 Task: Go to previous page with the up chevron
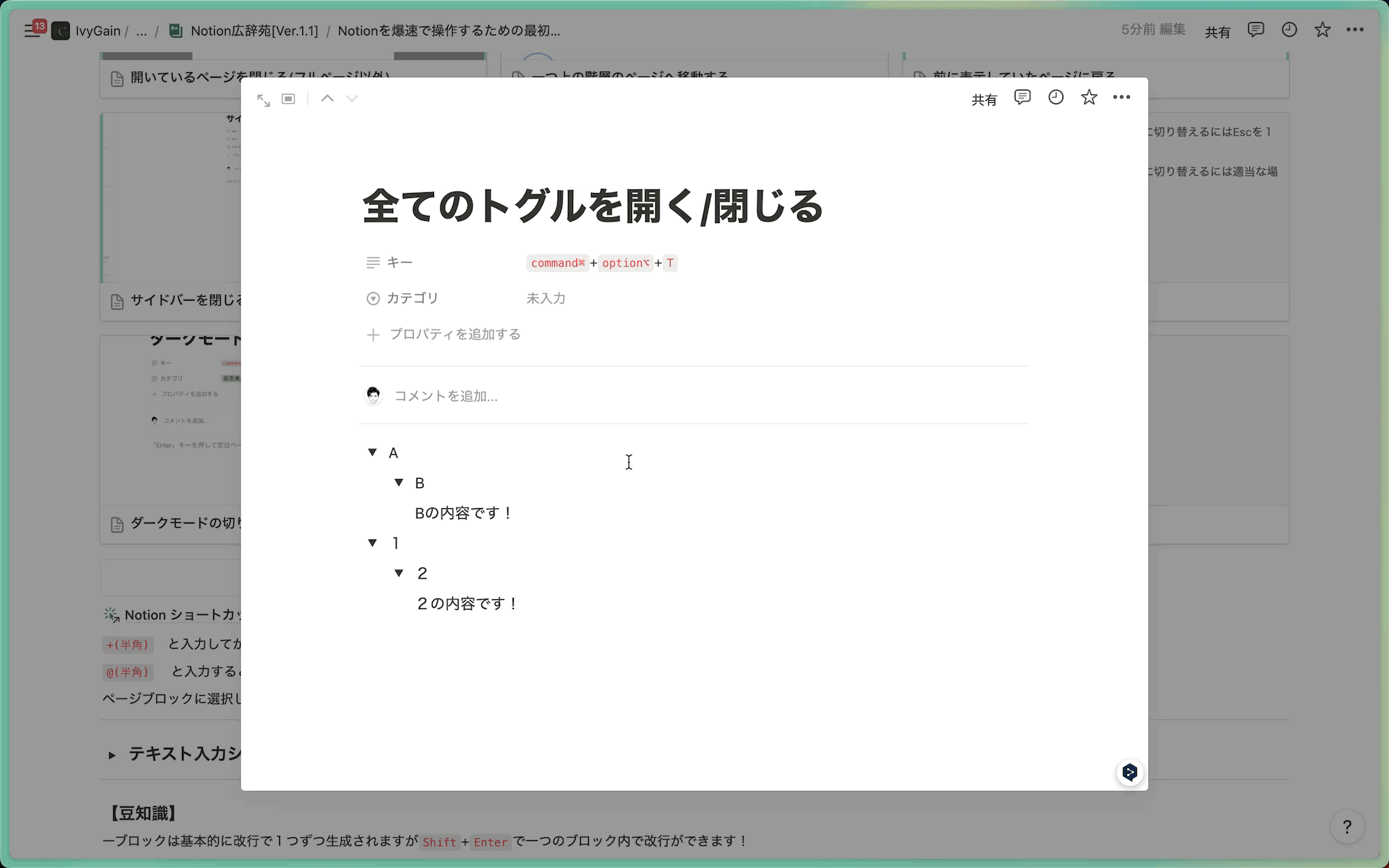pyautogui.click(x=327, y=99)
